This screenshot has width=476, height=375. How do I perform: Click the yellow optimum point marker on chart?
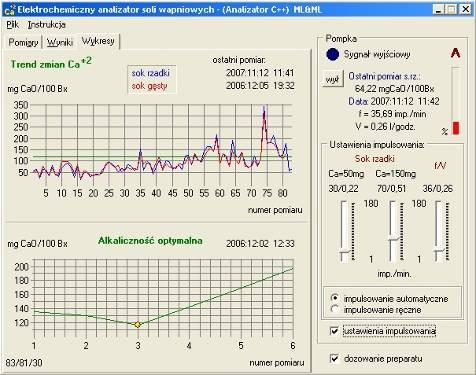click(138, 324)
